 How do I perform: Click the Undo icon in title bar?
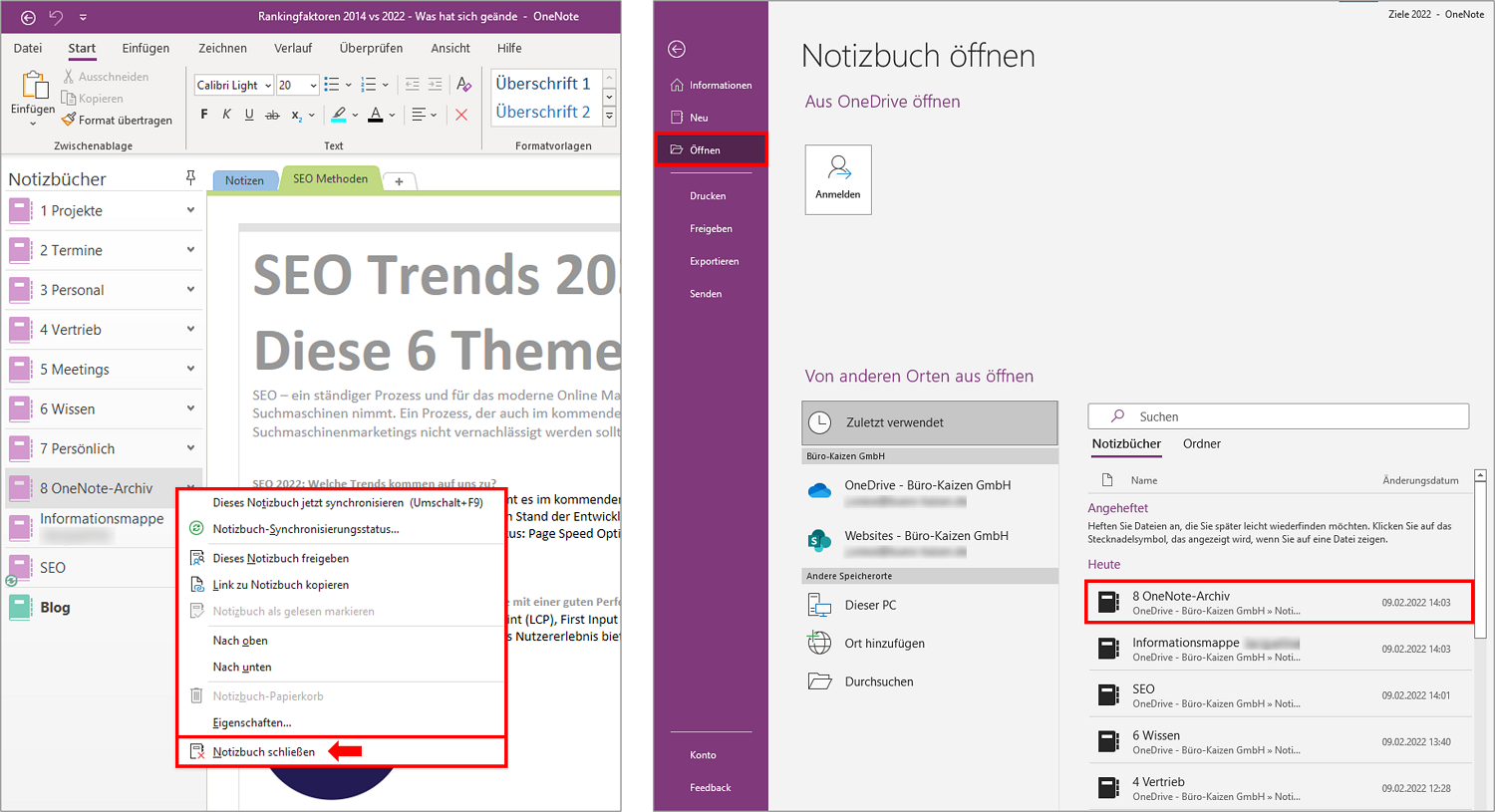(57, 17)
